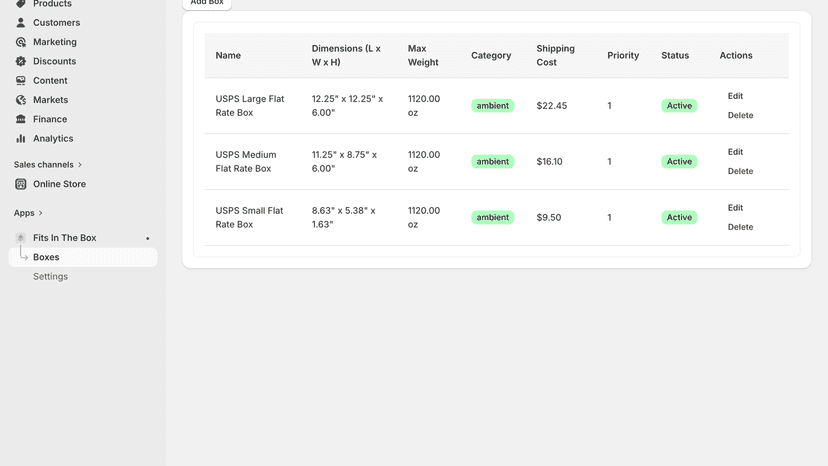828x466 pixels.
Task: Click the Marketing target icon
Action: pyautogui.click(x=21, y=42)
